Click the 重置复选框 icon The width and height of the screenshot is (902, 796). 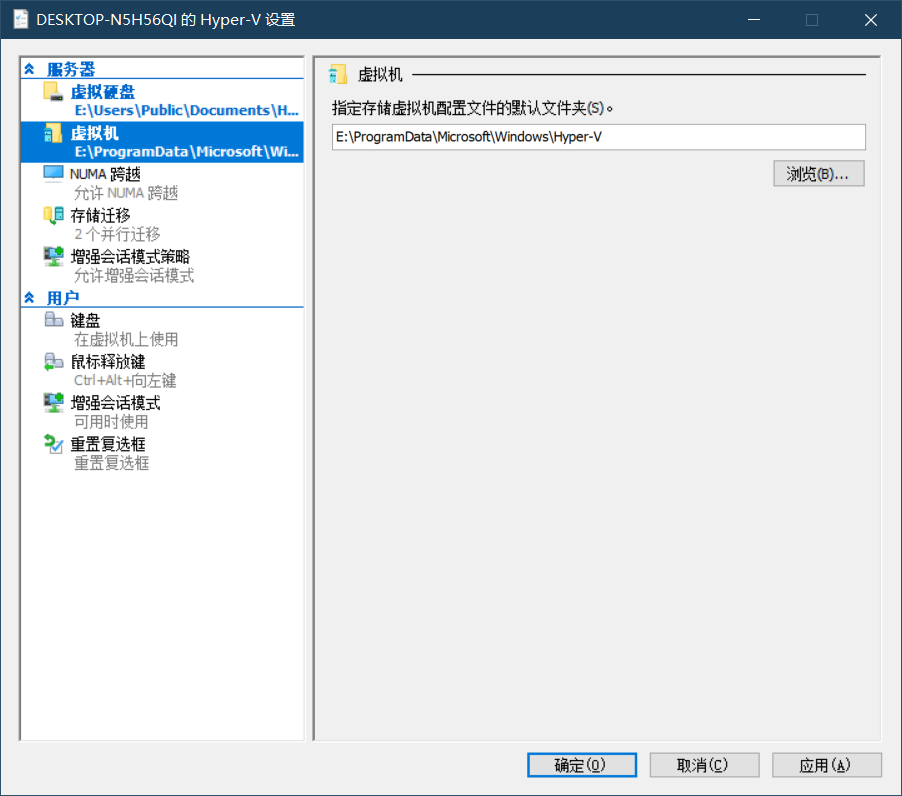tap(53, 444)
